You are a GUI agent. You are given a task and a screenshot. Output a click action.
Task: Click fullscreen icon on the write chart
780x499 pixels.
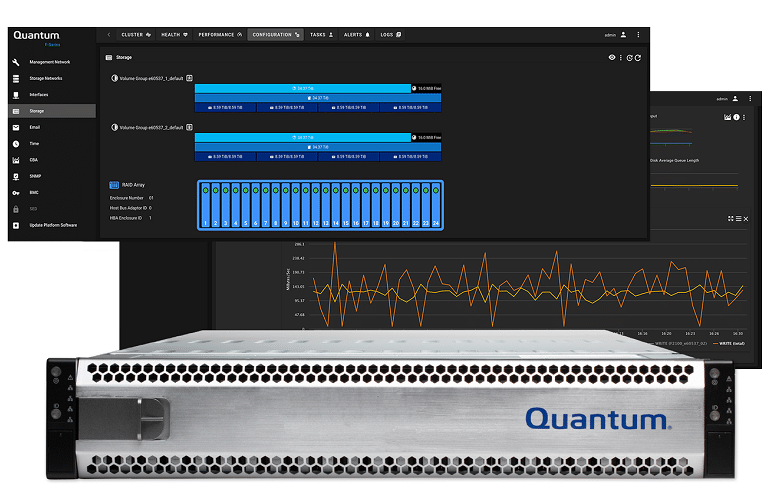730,219
